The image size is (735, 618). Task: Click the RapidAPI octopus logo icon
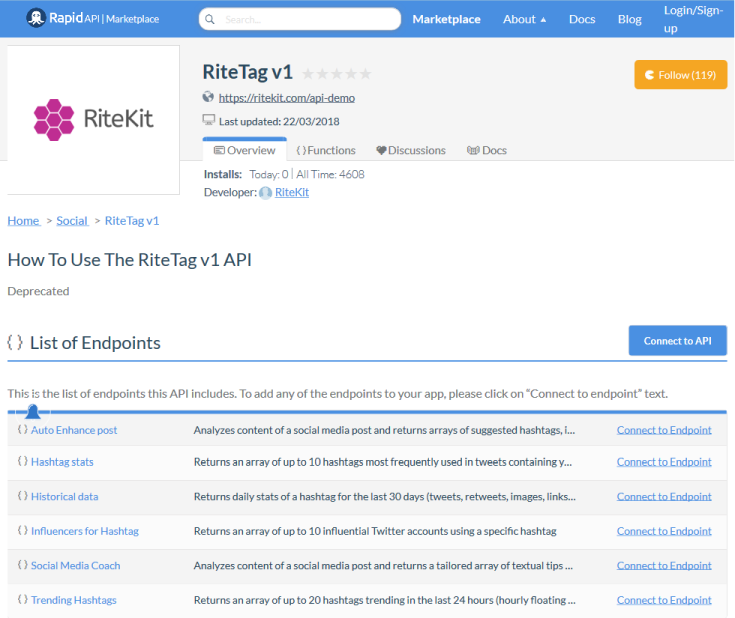tap(36, 18)
